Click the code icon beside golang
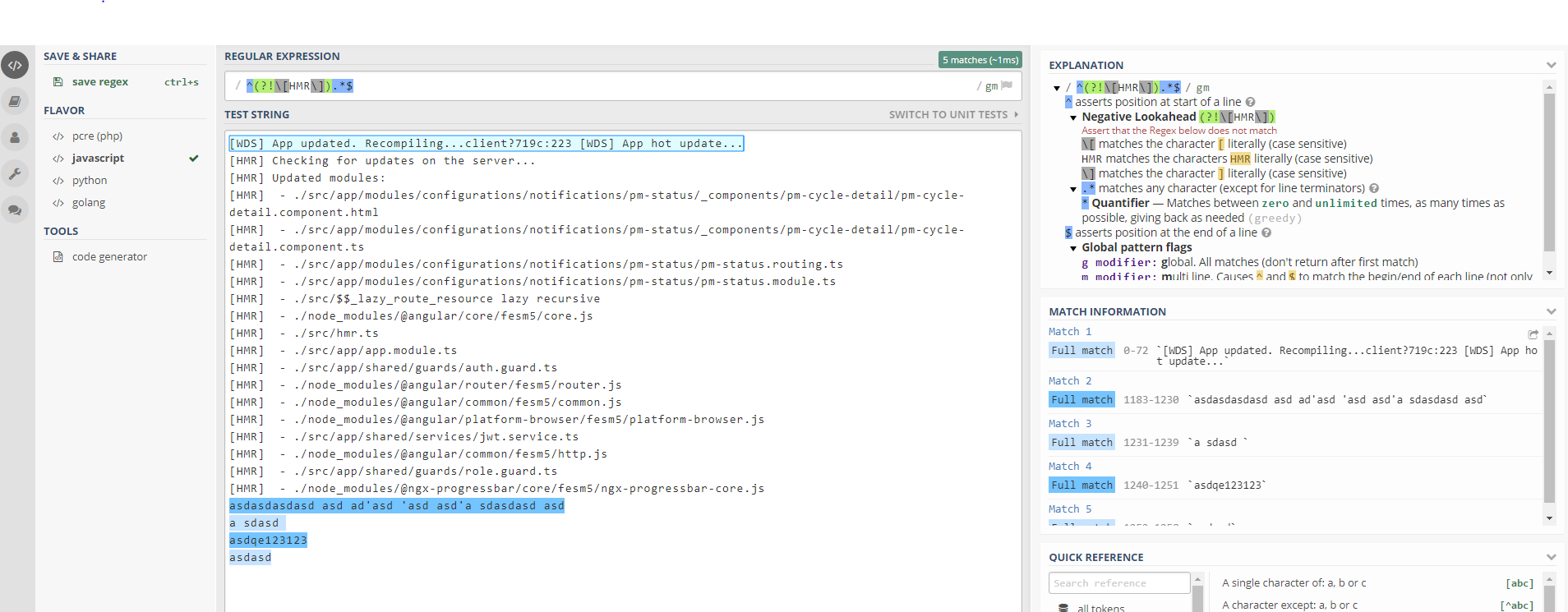1568x612 pixels. point(58,203)
